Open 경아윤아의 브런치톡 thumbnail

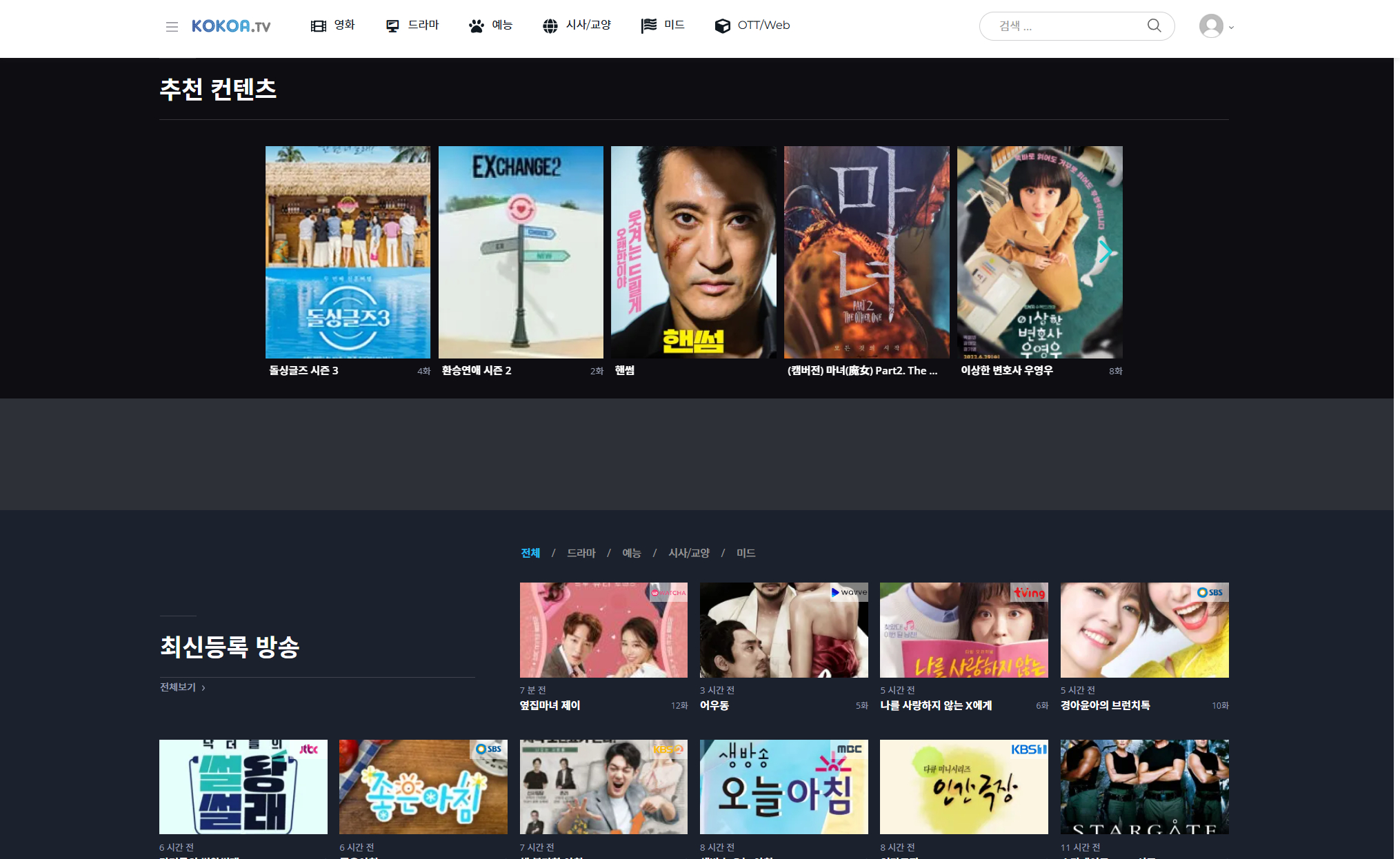pyautogui.click(x=1144, y=630)
